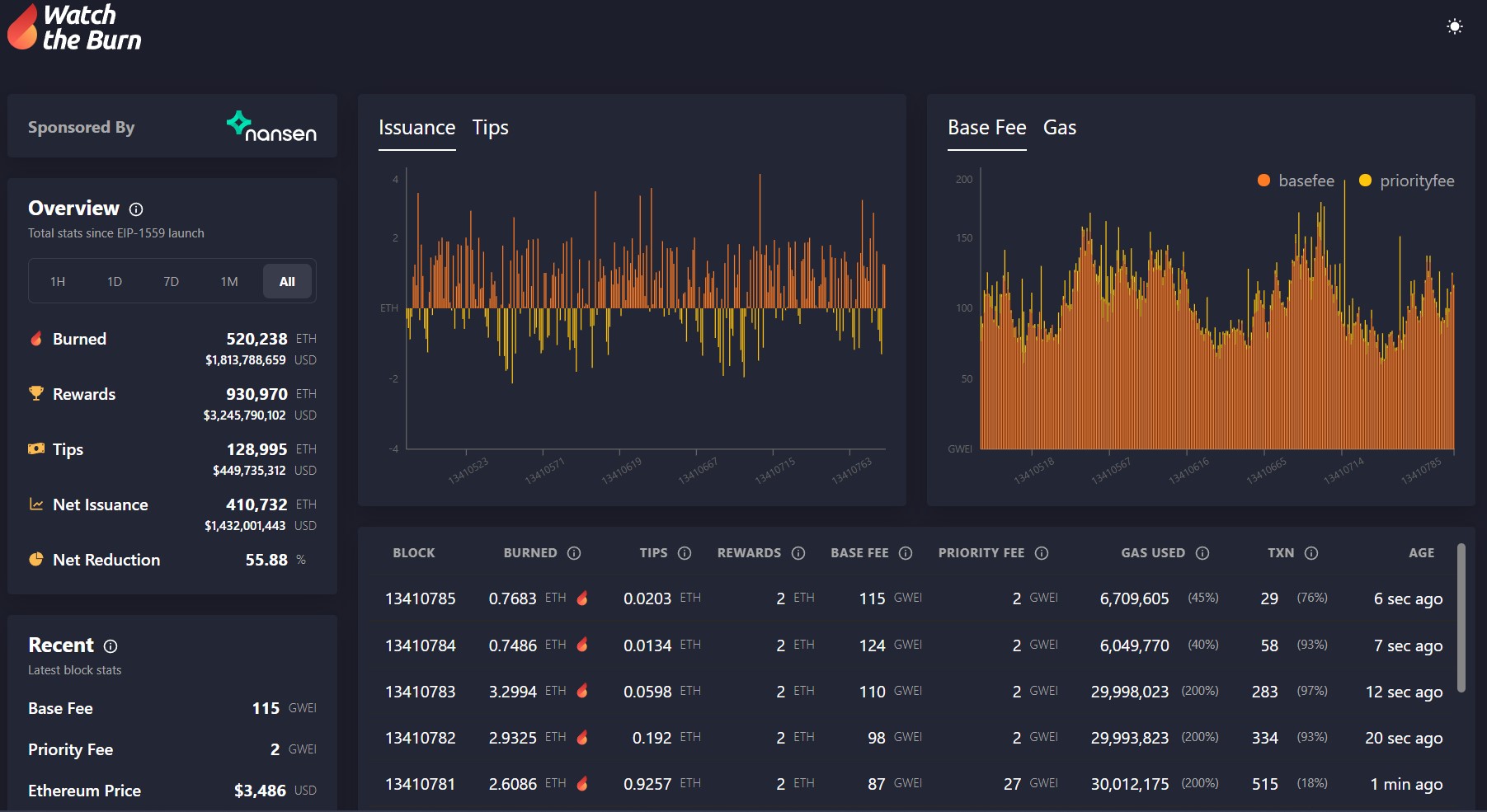Viewport: 1487px width, 812px height.
Task: Click the Net Reduction value 55.88
Action: (x=266, y=560)
